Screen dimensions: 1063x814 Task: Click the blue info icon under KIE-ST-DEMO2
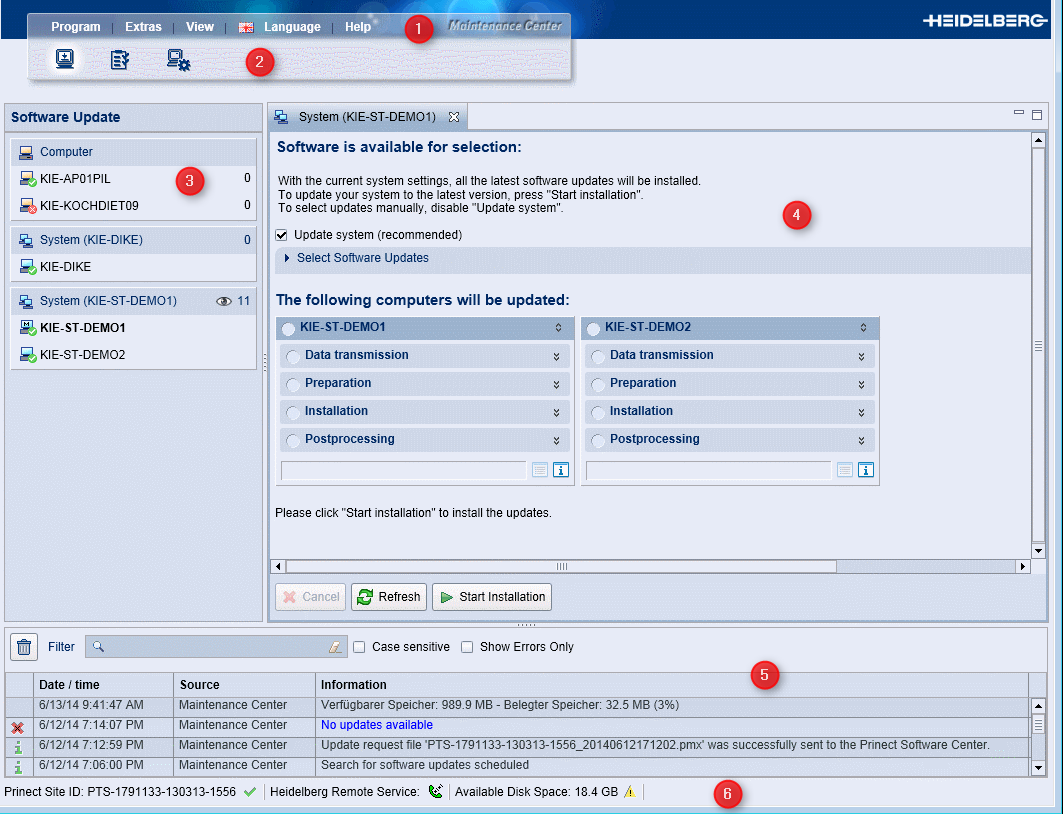tap(866, 470)
